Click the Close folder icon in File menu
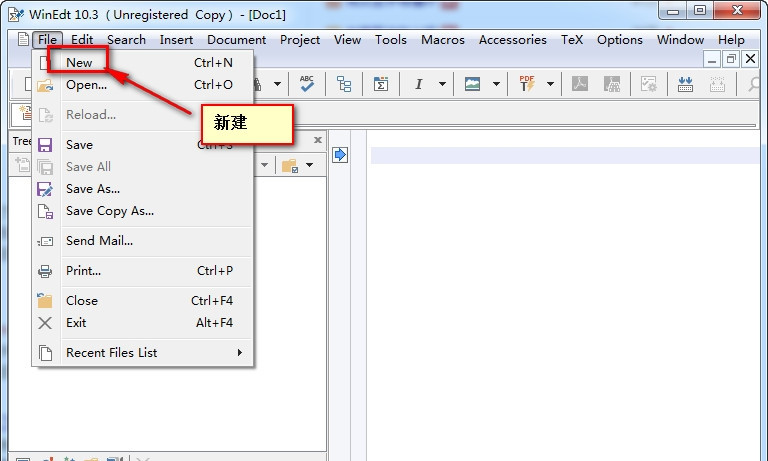 coord(45,300)
